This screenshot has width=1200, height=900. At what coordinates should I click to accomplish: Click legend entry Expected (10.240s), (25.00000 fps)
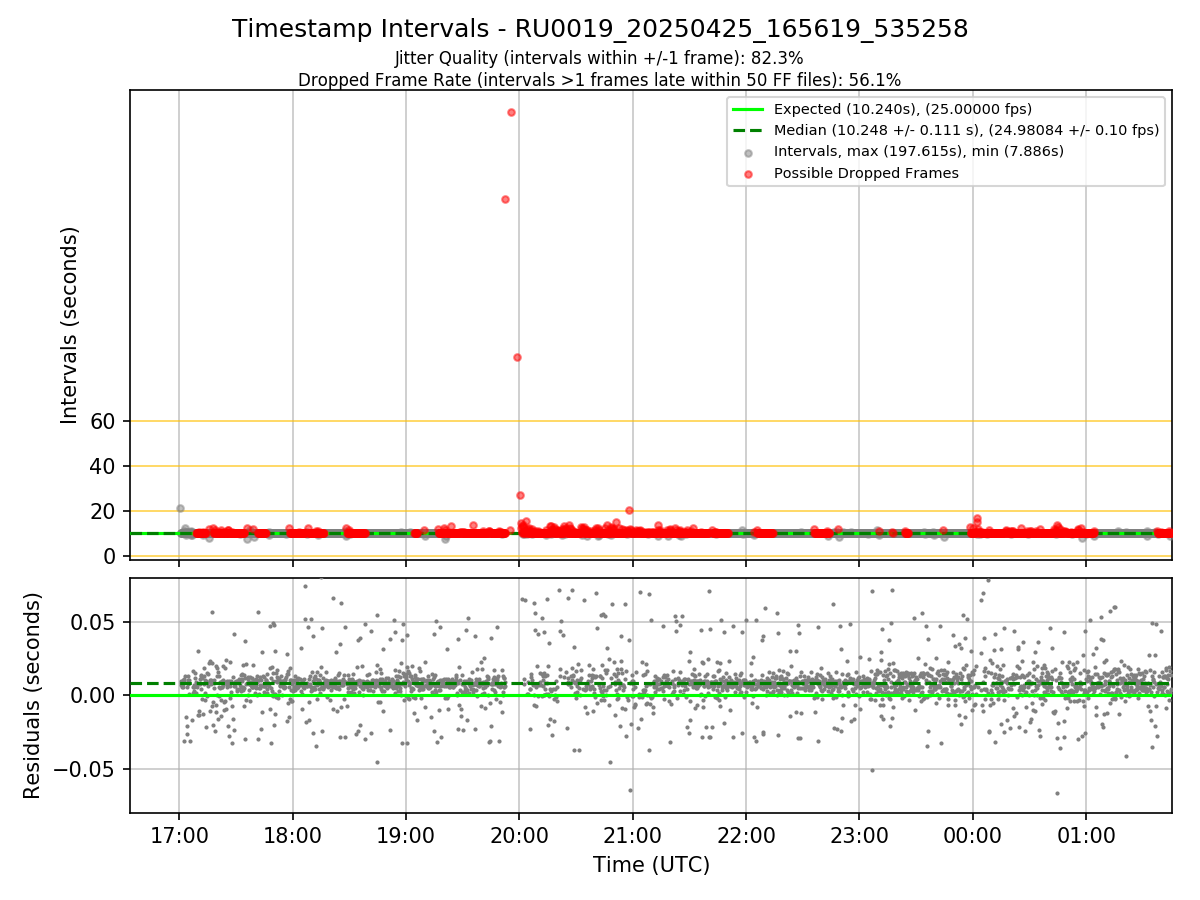point(903,109)
